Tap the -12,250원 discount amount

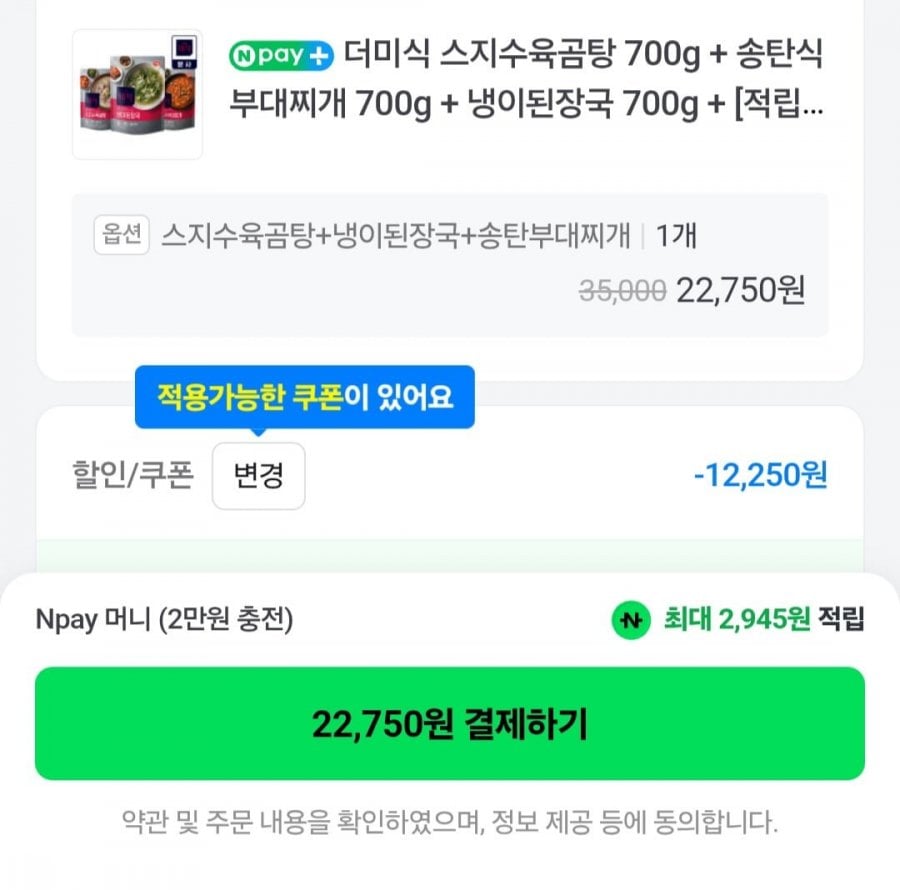(x=761, y=475)
